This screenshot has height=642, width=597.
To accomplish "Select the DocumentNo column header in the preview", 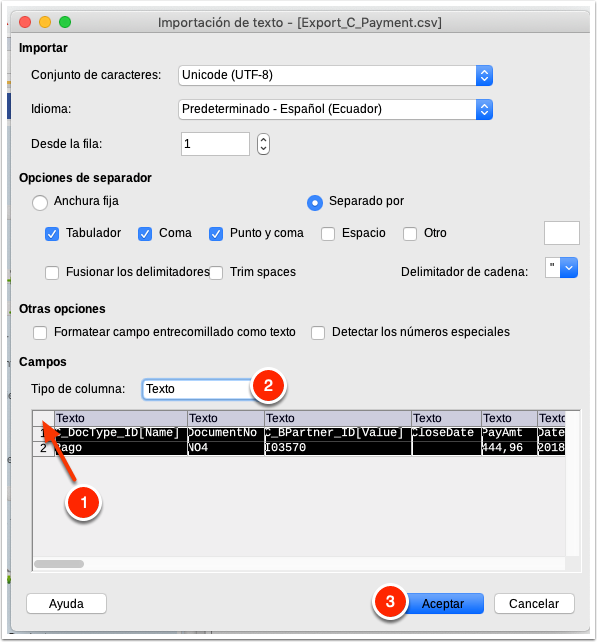I will click(x=226, y=418).
